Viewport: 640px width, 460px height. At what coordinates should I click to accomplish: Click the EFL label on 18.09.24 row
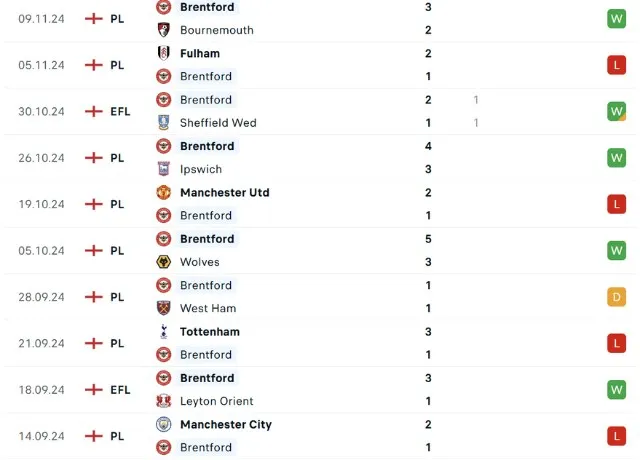(x=120, y=390)
